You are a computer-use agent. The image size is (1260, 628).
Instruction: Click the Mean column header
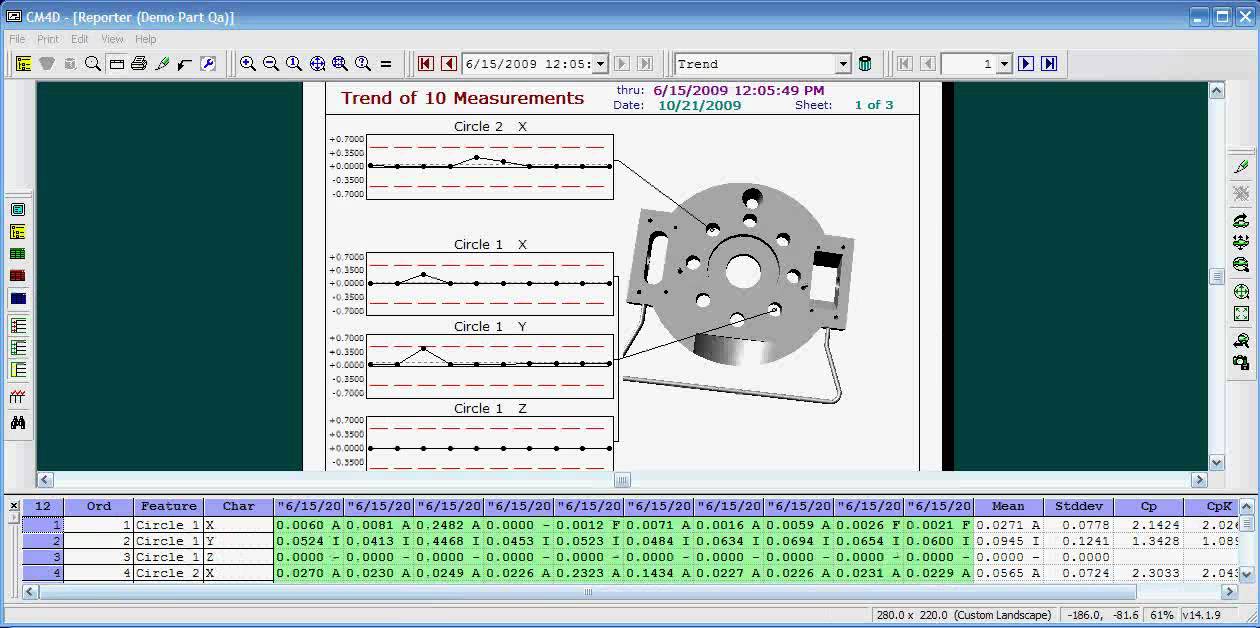pyautogui.click(x=1008, y=507)
